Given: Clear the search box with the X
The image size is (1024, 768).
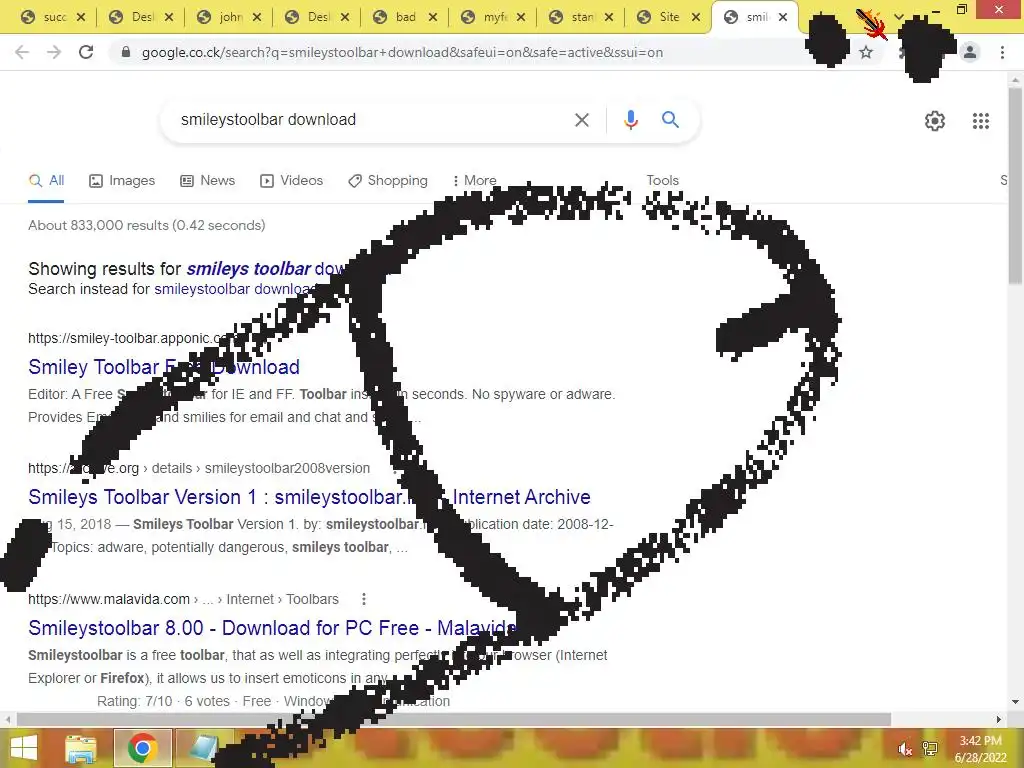Looking at the screenshot, I should (581, 120).
